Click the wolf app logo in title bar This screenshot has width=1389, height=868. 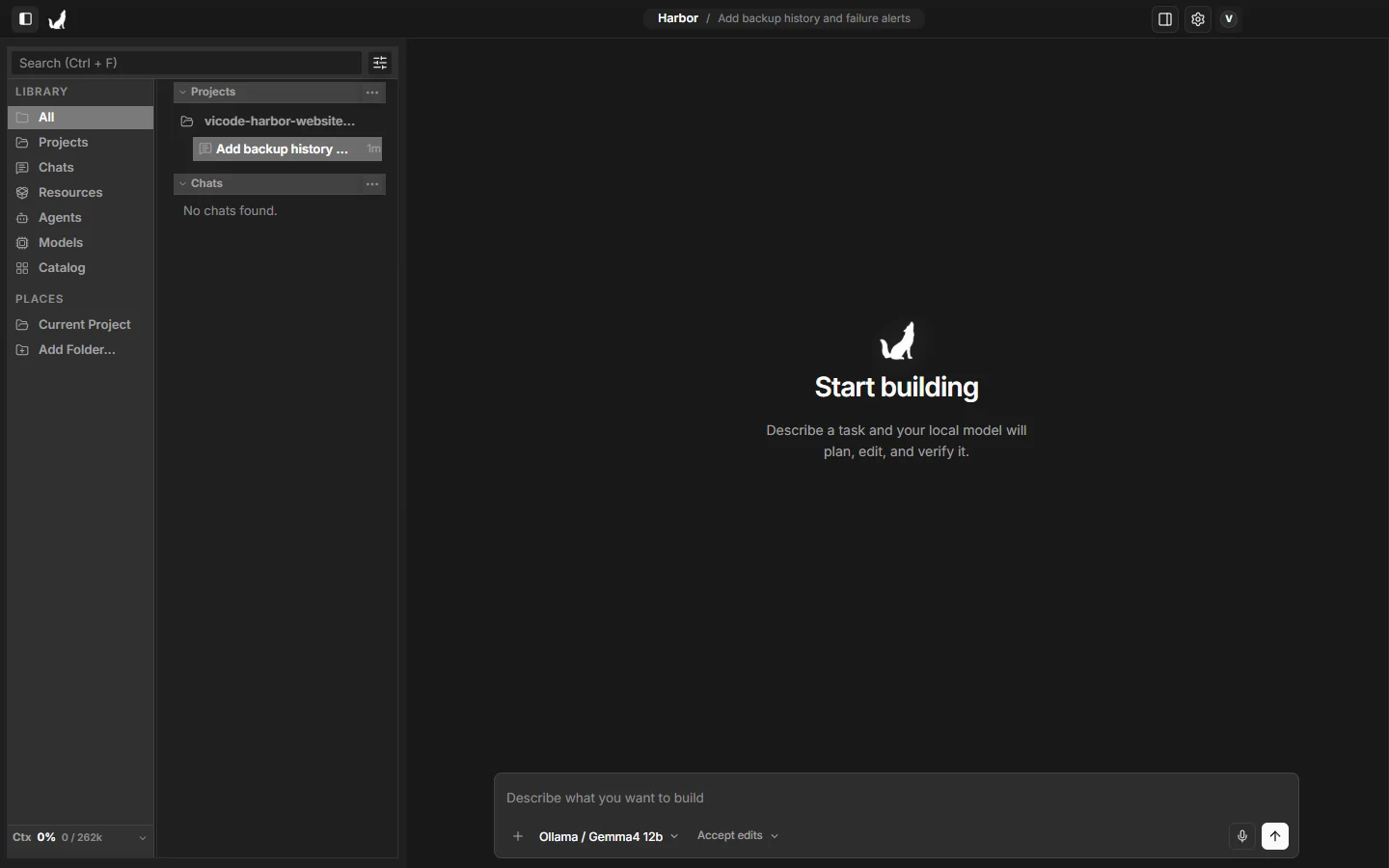58,19
